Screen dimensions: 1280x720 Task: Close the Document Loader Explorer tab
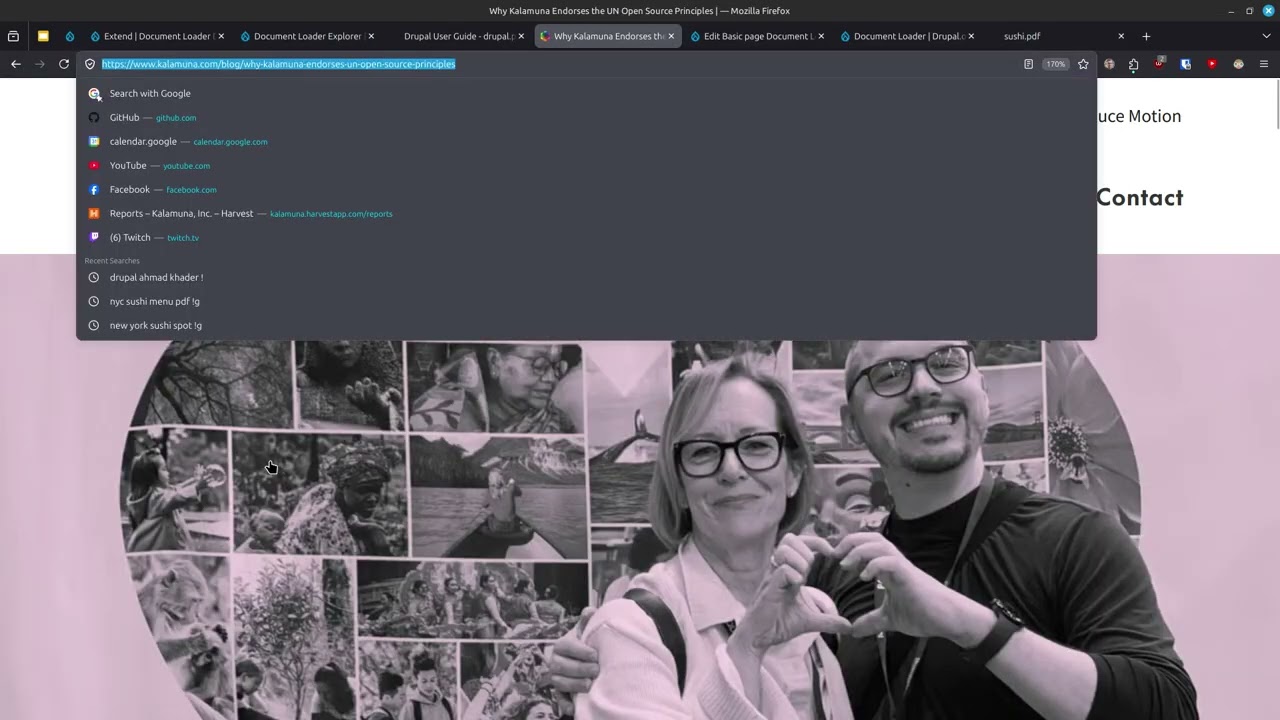371,36
